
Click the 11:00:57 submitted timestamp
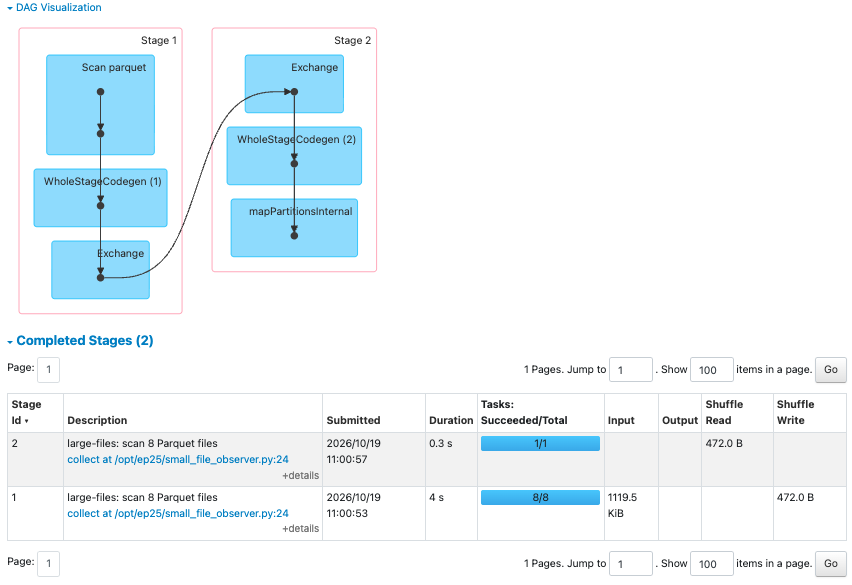coord(347,460)
